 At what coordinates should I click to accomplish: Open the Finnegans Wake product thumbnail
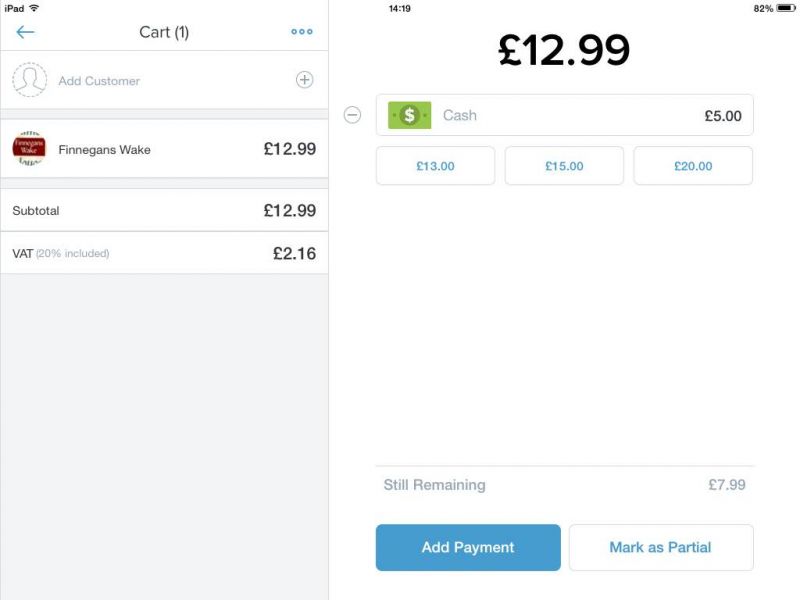pyautogui.click(x=29, y=148)
